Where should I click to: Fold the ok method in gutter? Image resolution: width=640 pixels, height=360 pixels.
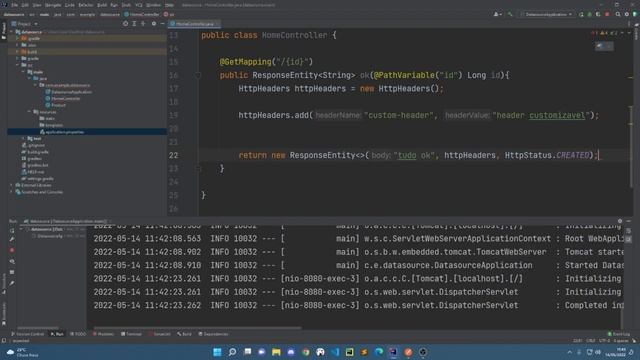[x=198, y=76]
